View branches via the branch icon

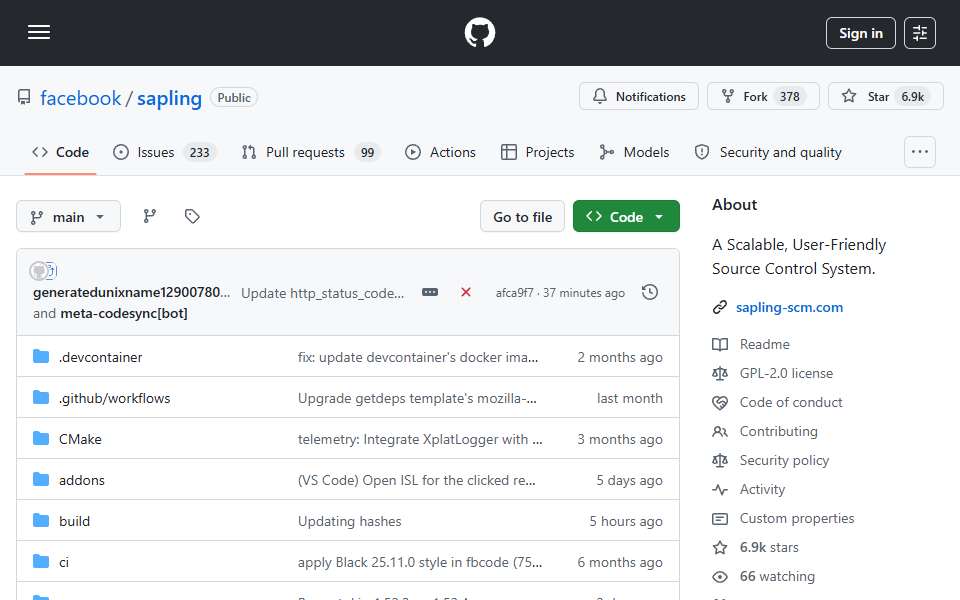149,216
